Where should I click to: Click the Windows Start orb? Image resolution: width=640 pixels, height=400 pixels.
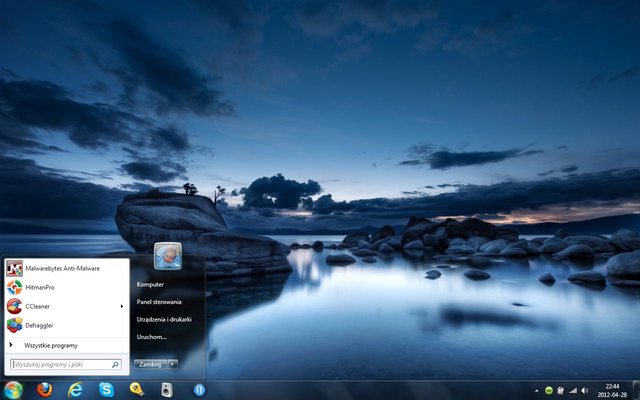tap(13, 390)
